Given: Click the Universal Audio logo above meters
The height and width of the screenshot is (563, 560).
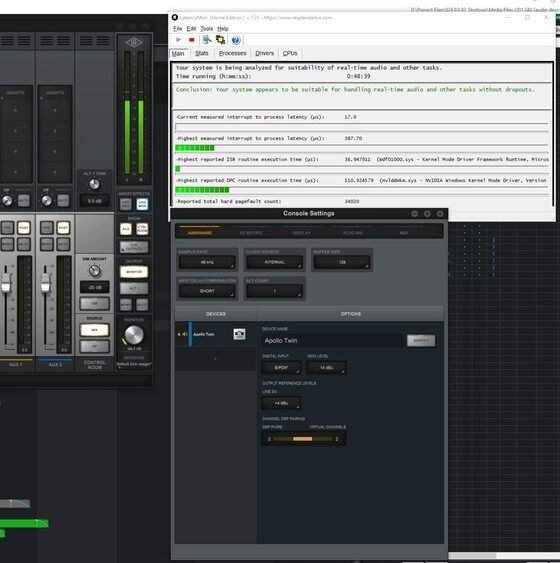Looking at the screenshot, I should tap(134, 43).
